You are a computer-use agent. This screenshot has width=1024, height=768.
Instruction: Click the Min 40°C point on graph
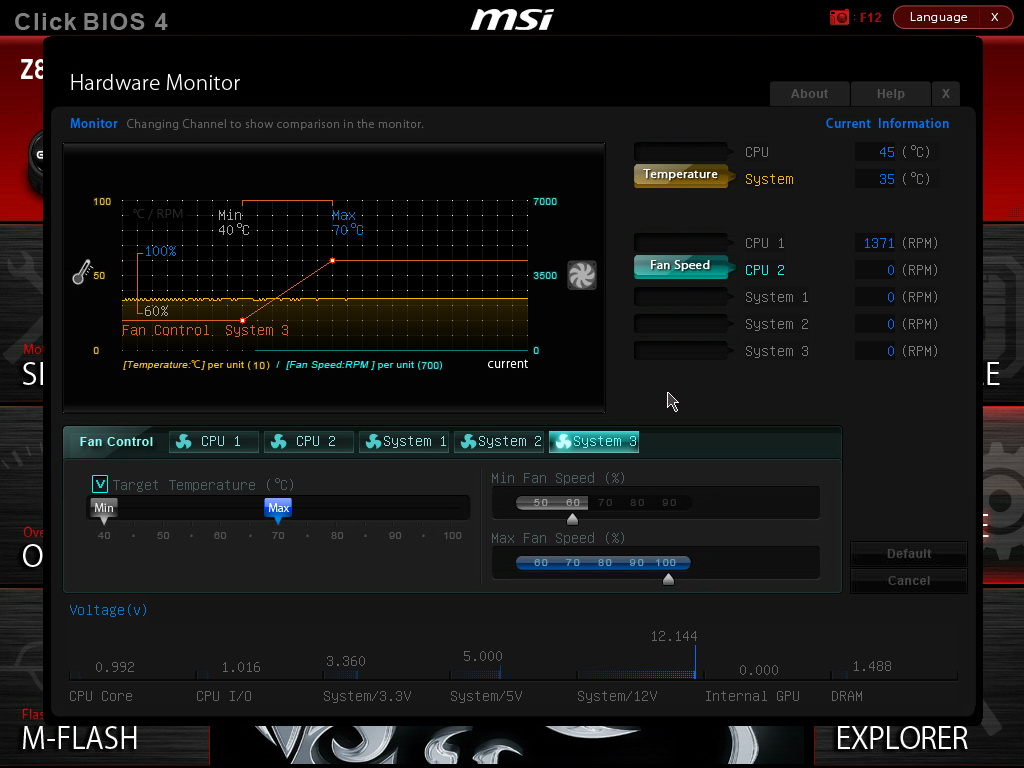(x=242, y=320)
